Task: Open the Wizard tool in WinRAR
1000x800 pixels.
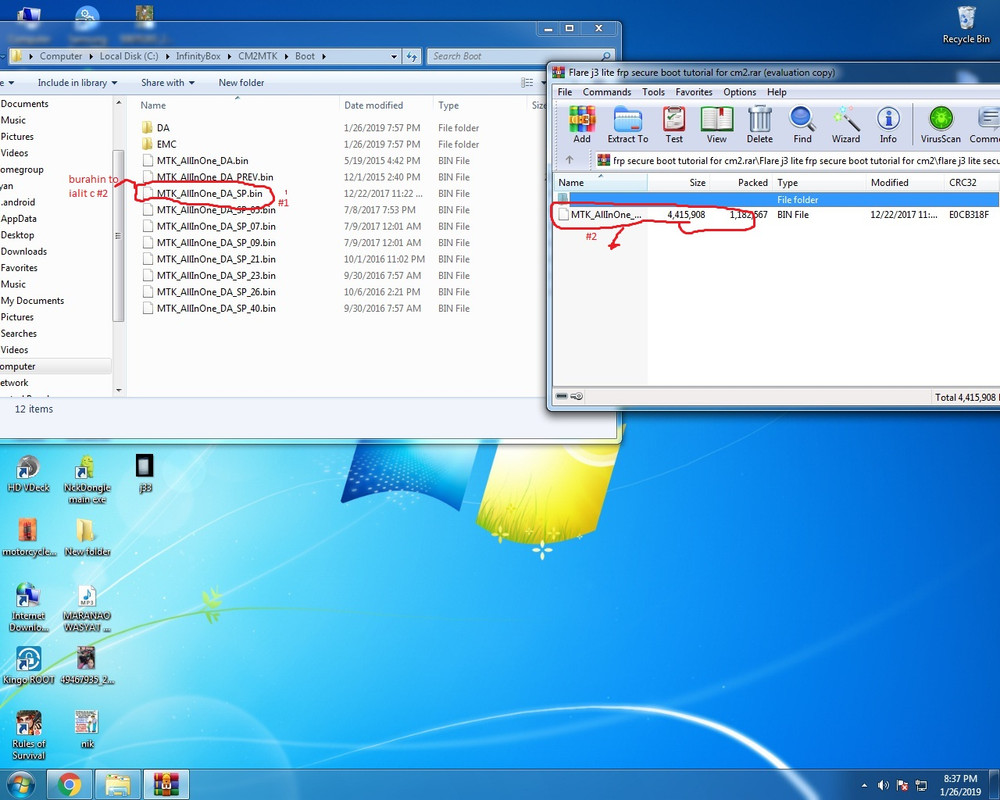Action: point(846,124)
